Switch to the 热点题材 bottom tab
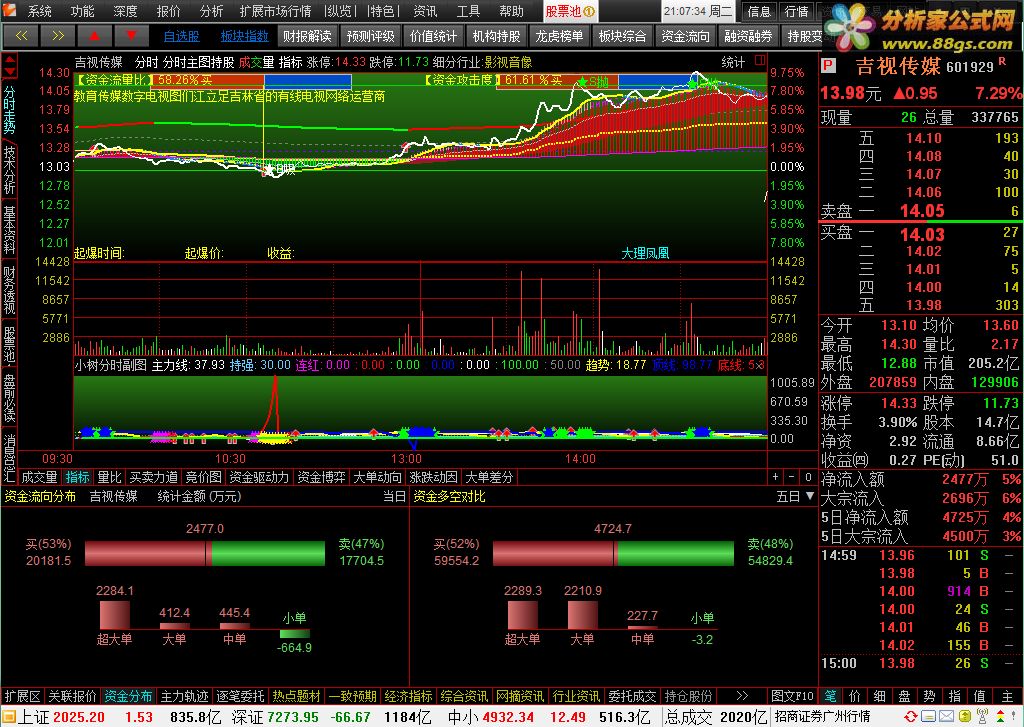This screenshot has height=727, width=1024. pyautogui.click(x=296, y=696)
